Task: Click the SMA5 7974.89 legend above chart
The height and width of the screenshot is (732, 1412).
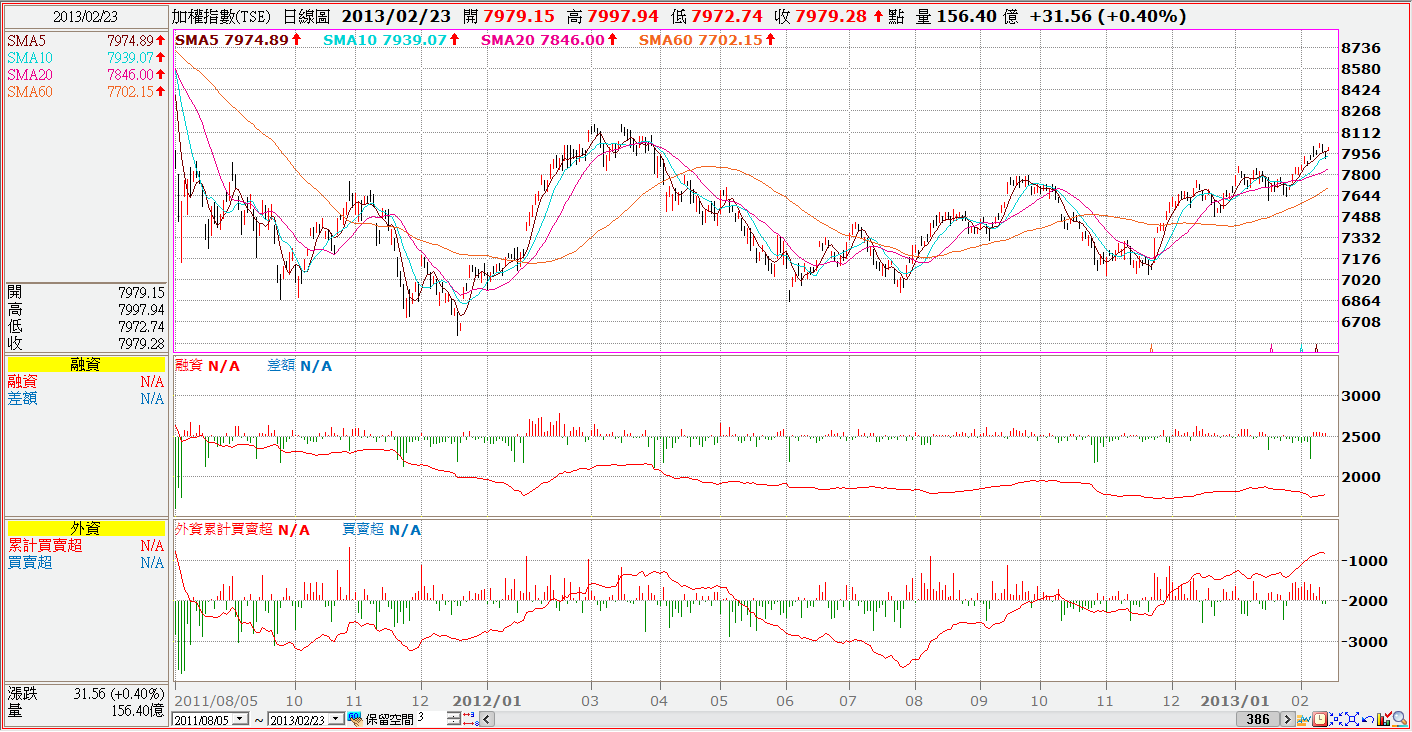Action: coord(238,40)
